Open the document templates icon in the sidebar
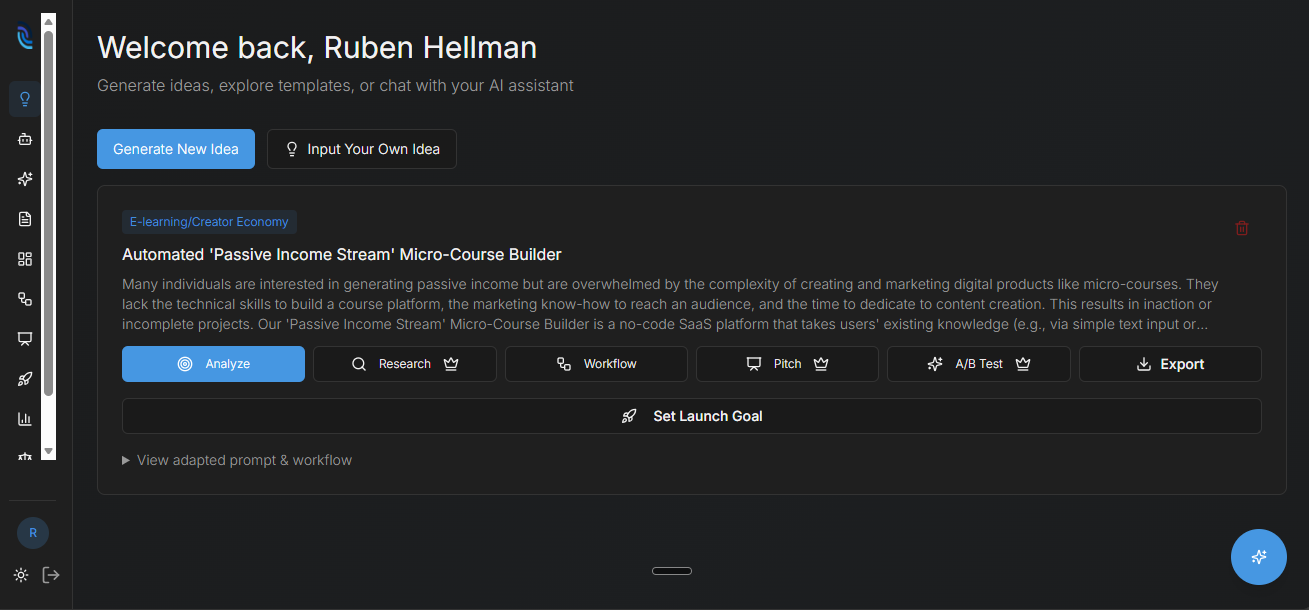 [x=24, y=218]
